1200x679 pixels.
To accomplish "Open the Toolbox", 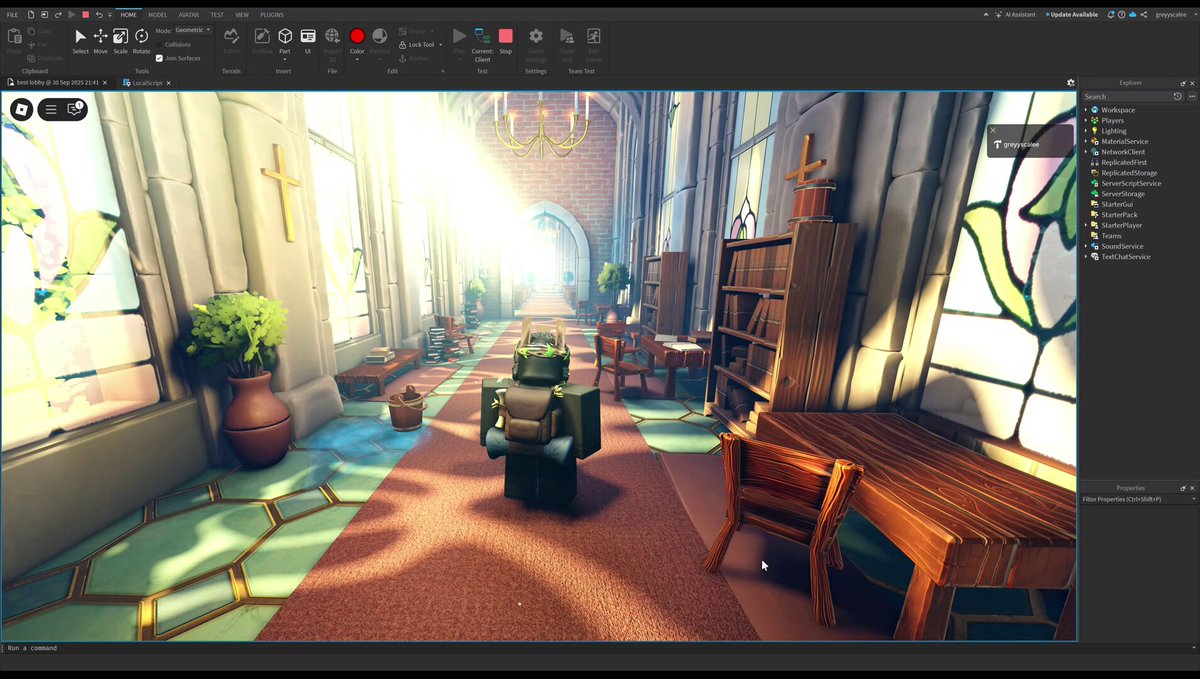I will tap(262, 39).
